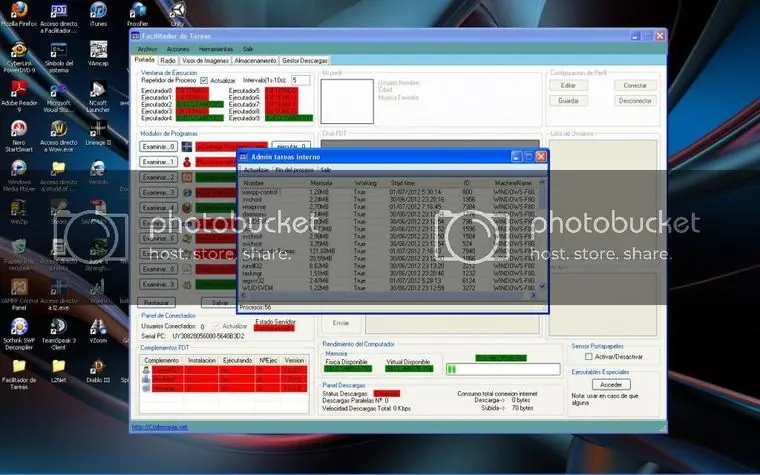Click the Mi perfil picture box
The image size is (760, 475).
click(347, 101)
